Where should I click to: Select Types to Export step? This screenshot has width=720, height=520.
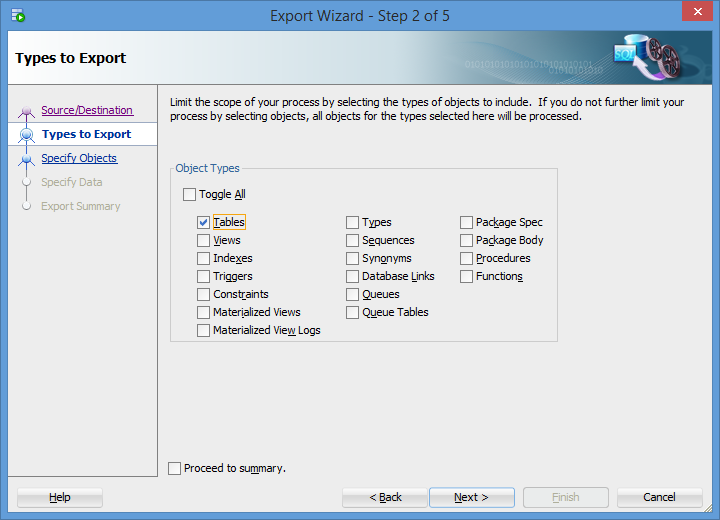tap(86, 134)
